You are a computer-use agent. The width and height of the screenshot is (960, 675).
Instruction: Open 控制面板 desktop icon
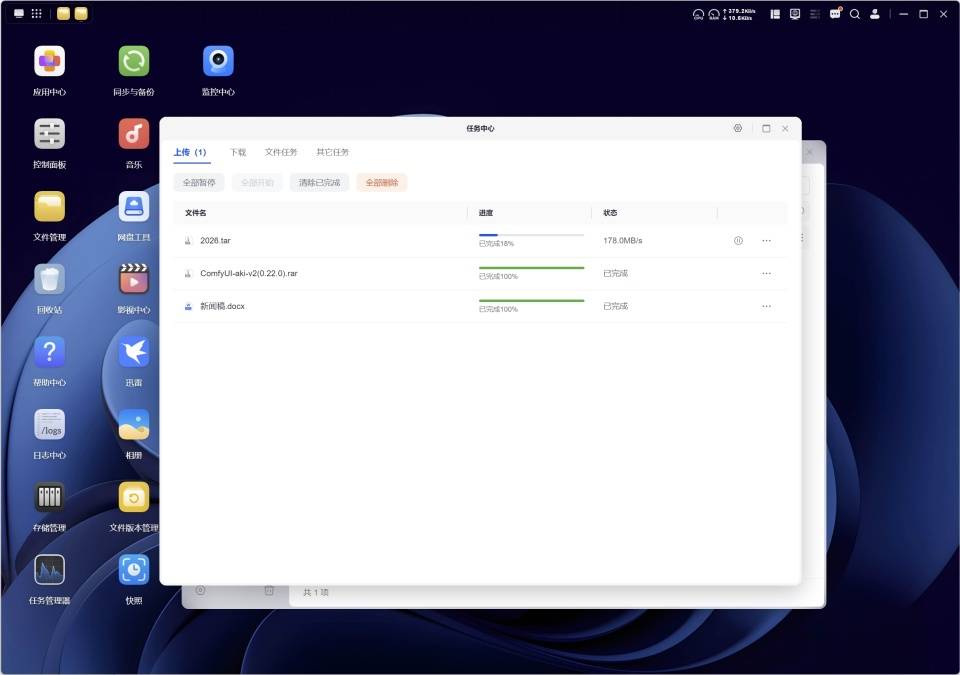(x=50, y=134)
